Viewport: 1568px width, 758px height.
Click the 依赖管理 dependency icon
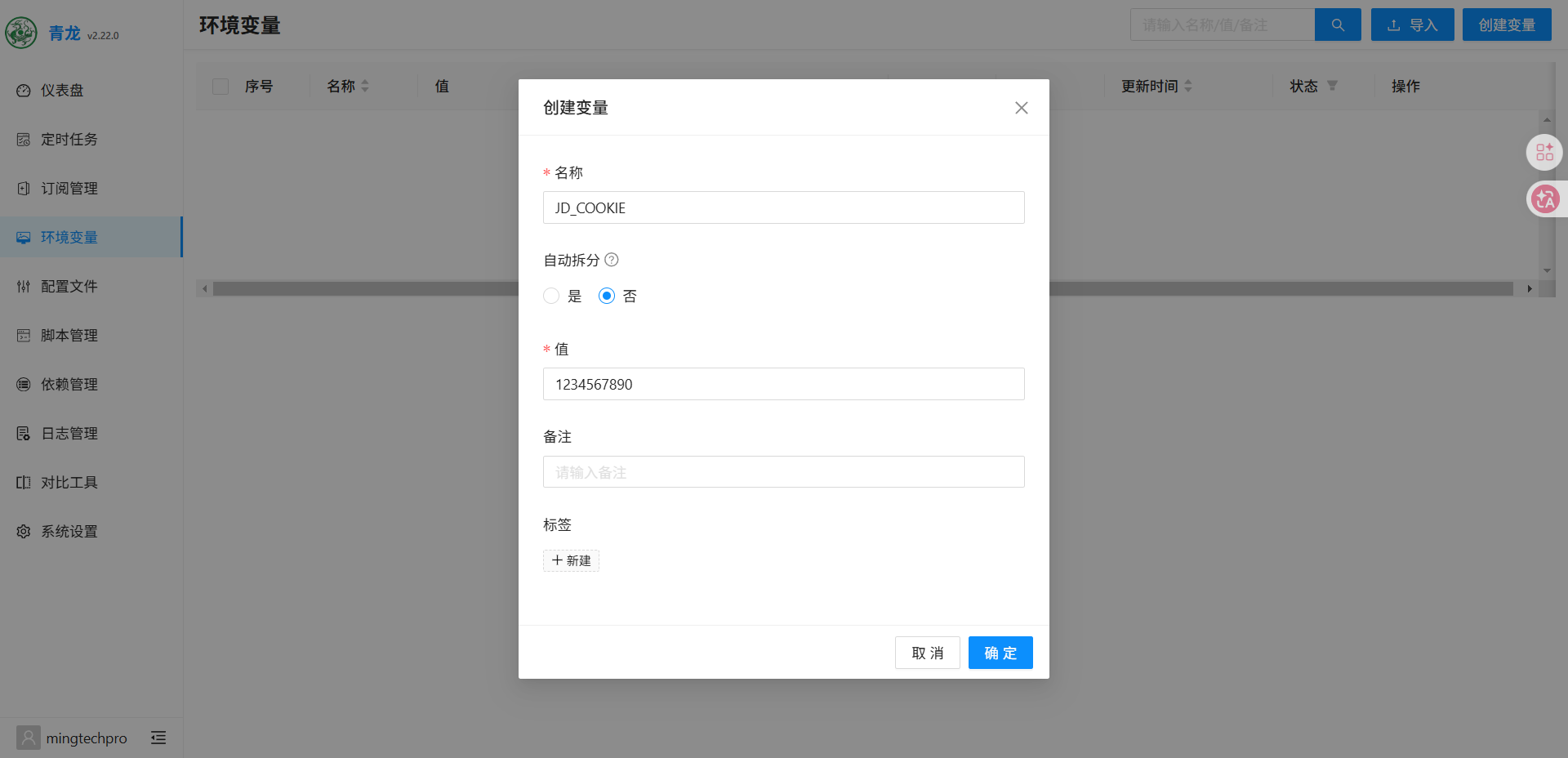click(x=24, y=384)
